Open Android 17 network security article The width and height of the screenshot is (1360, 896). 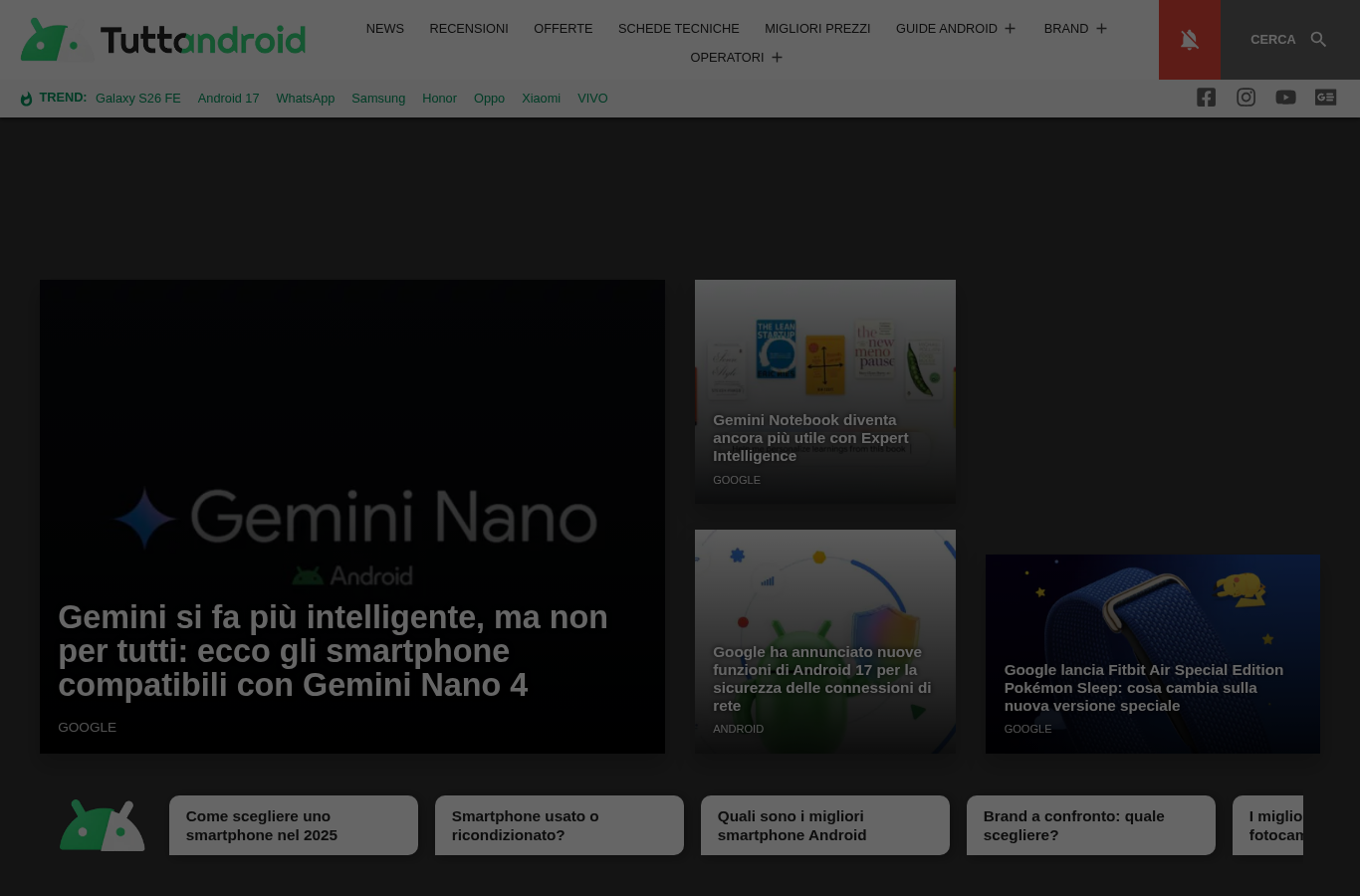tap(822, 679)
